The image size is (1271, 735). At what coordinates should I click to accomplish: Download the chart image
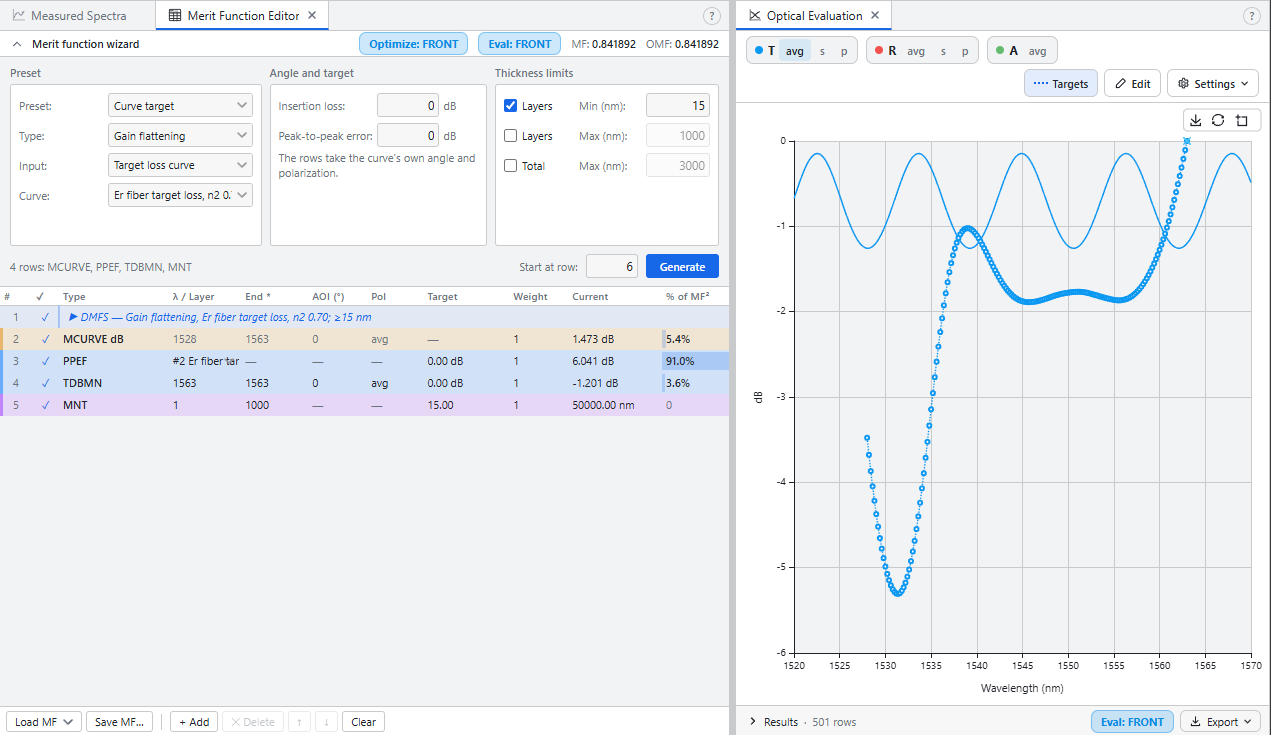click(1195, 120)
